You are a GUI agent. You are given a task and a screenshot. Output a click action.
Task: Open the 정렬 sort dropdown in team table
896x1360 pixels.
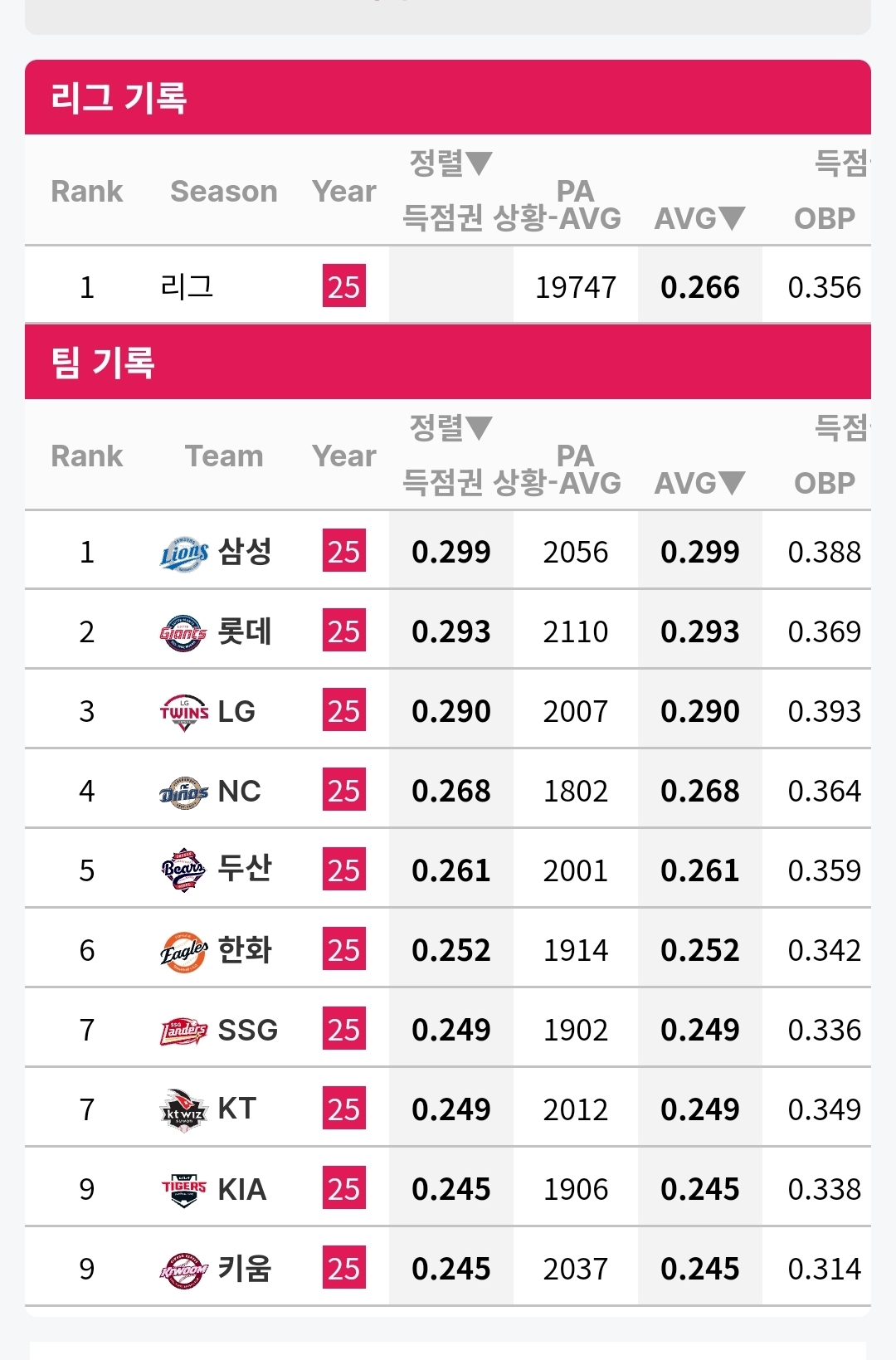point(451,427)
